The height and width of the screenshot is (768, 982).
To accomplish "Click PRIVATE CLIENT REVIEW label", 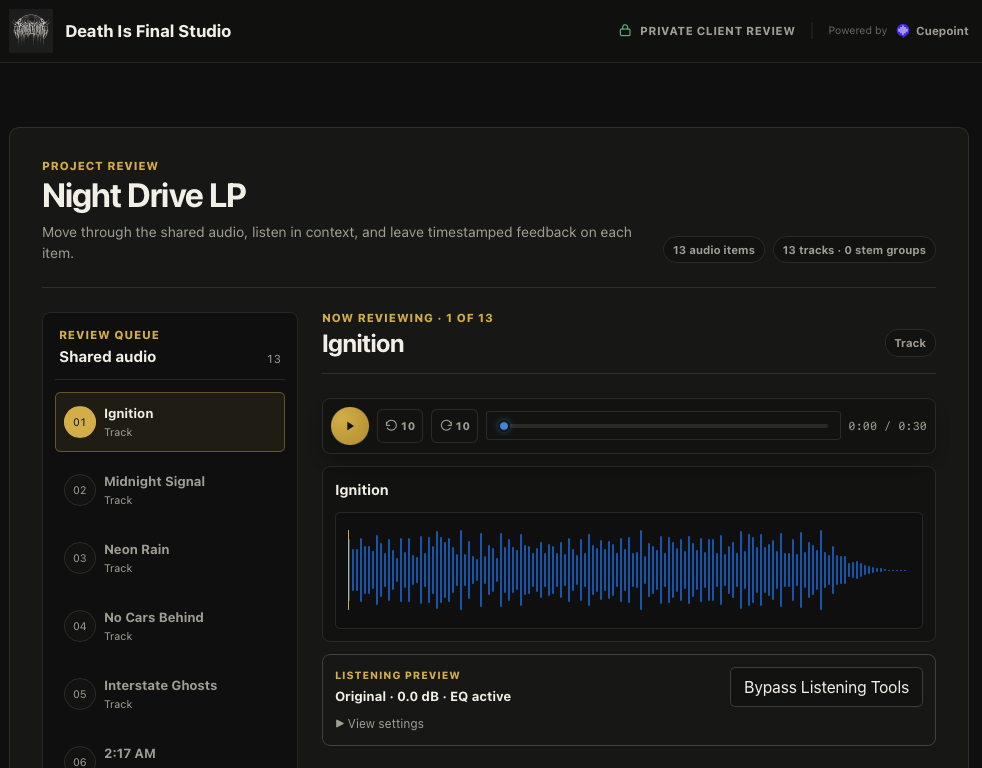I will (717, 31).
